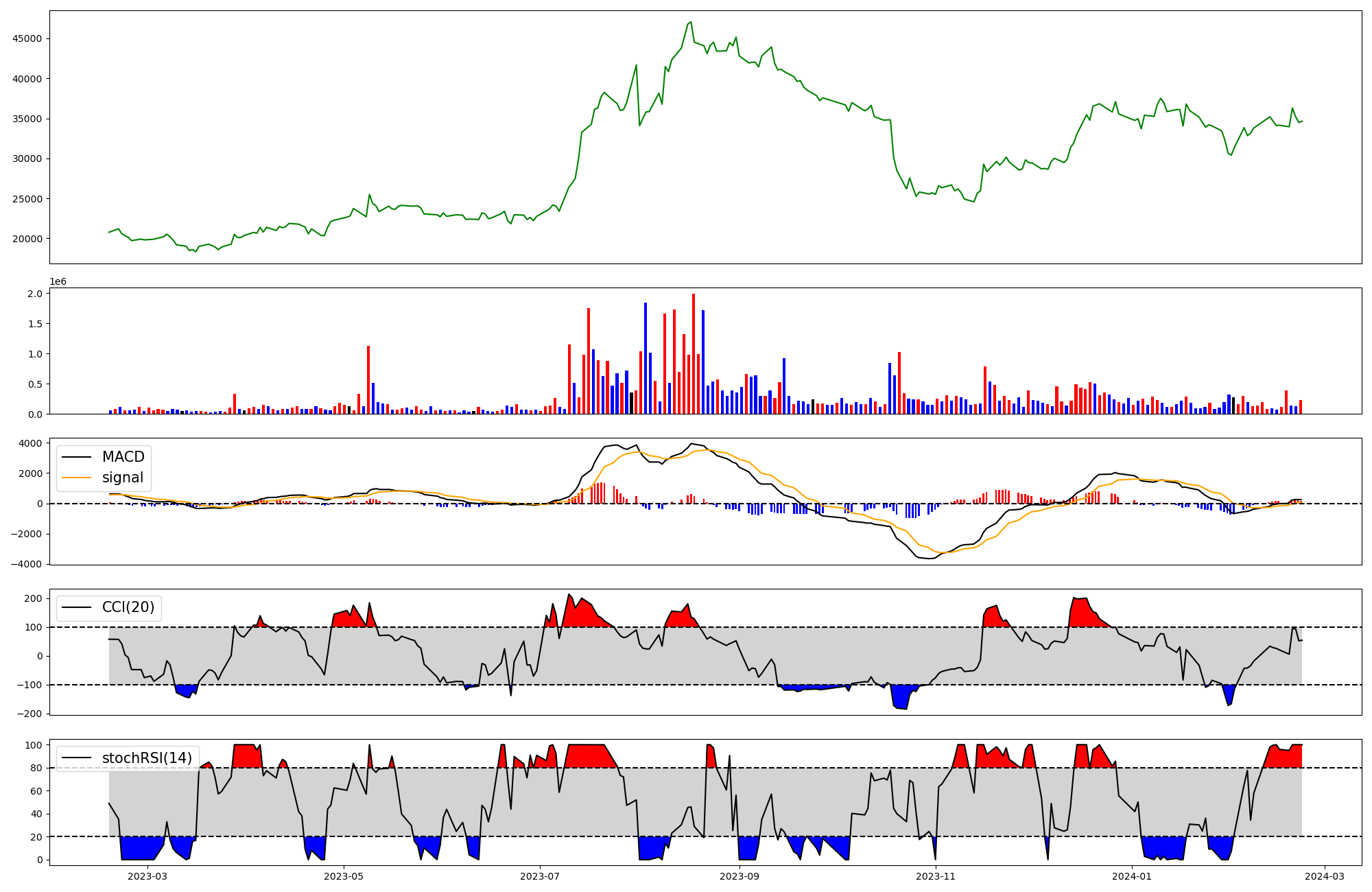Viewport: 1372px width, 892px height.
Task: Click the 2023-05 x-axis date label
Action: point(344,876)
